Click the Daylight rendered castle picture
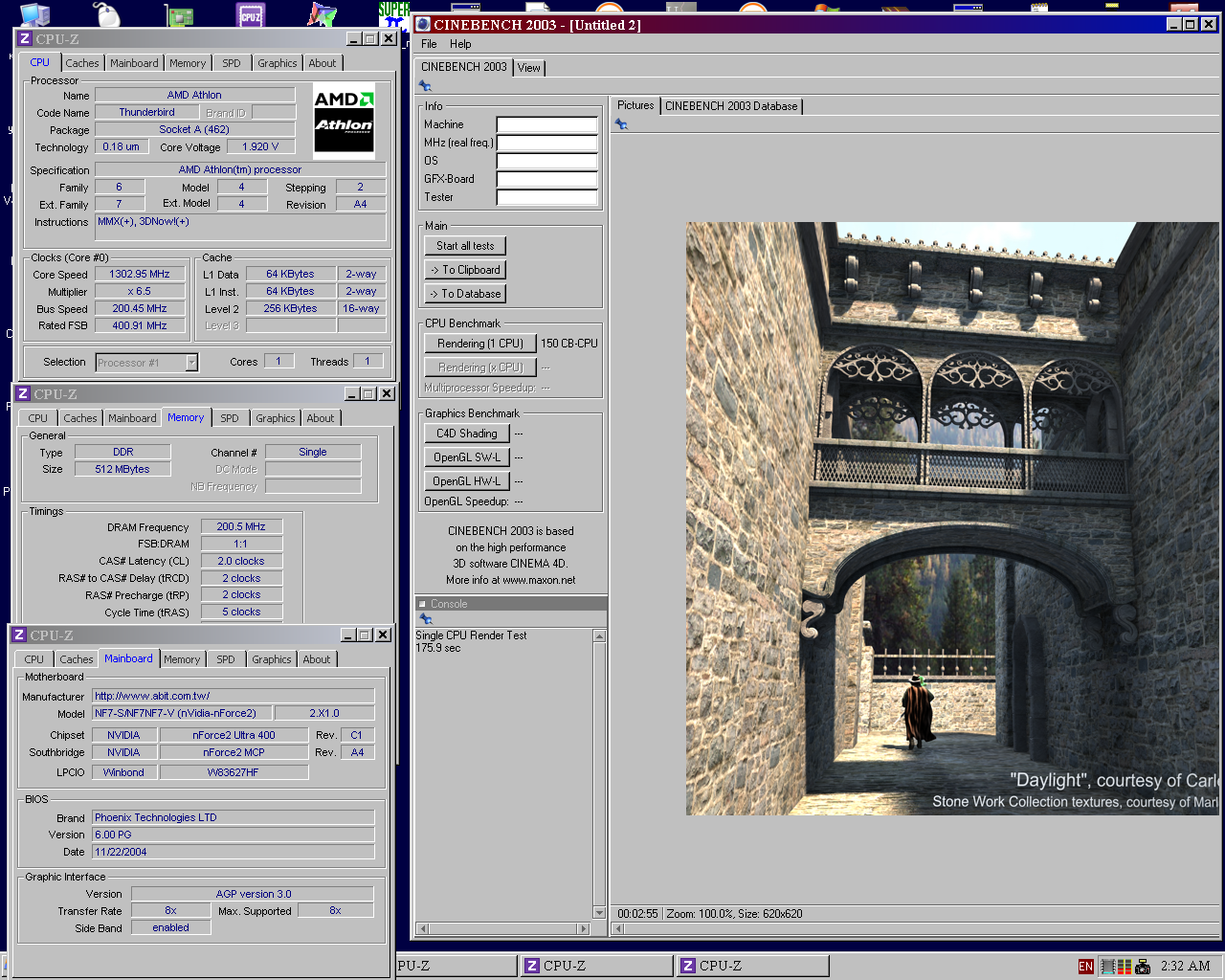Viewport: 1225px width, 980px height. tap(952, 519)
